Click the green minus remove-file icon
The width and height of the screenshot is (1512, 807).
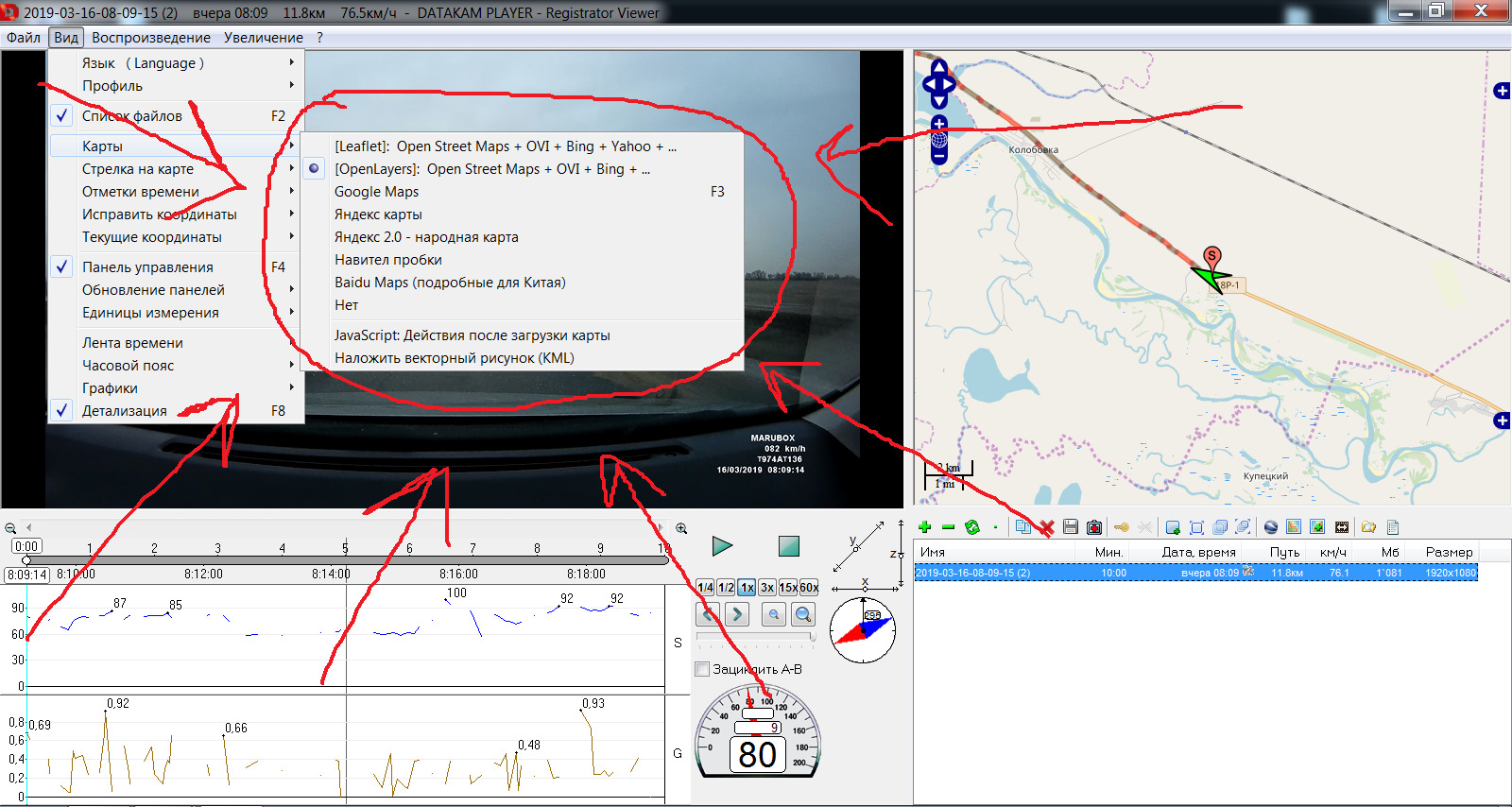tap(948, 527)
